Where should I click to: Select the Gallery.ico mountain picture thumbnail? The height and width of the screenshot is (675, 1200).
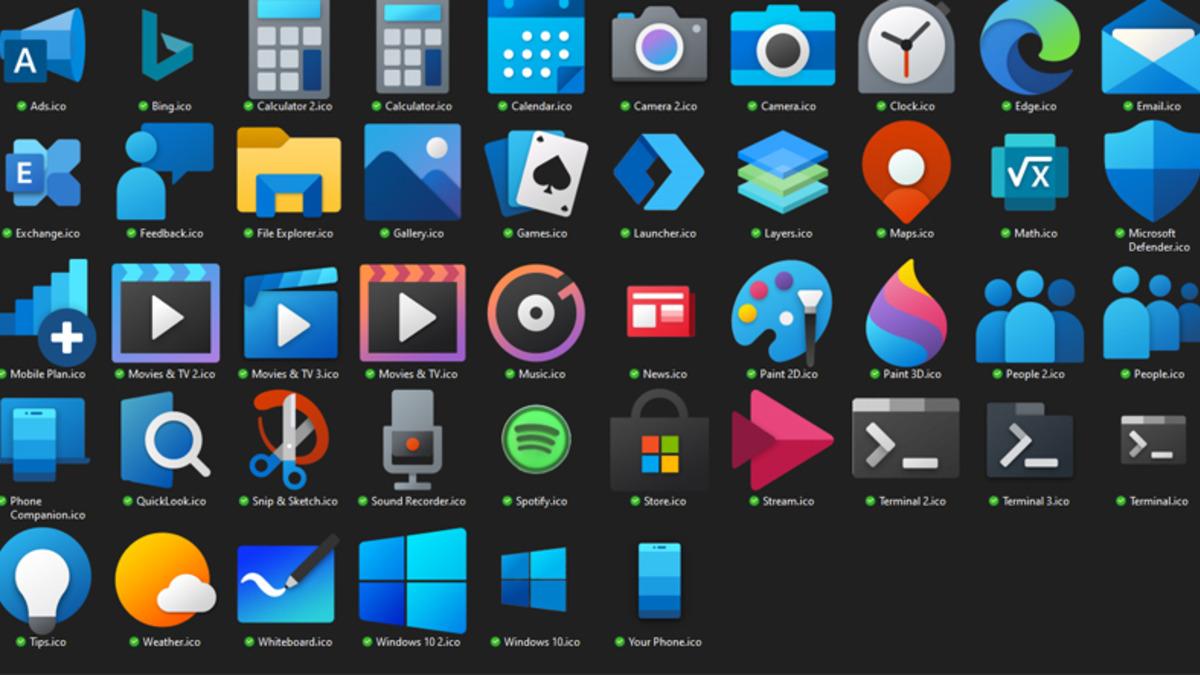[x=412, y=172]
